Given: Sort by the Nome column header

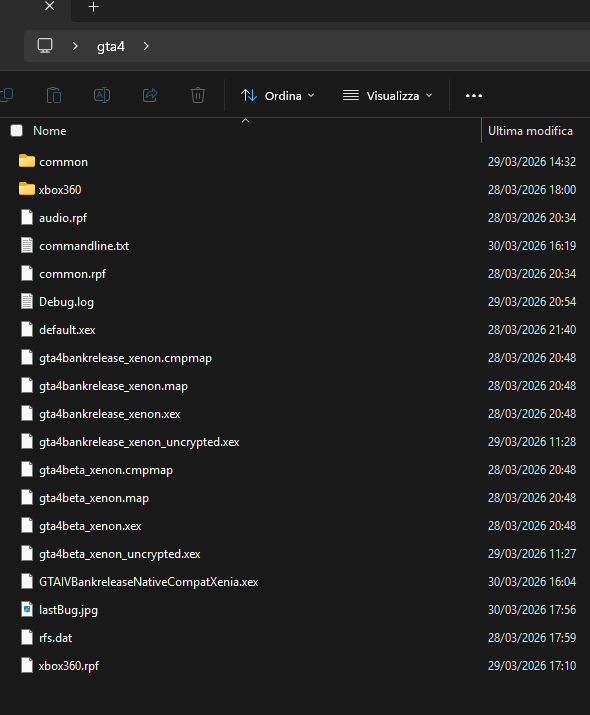Looking at the screenshot, I should 50,131.
